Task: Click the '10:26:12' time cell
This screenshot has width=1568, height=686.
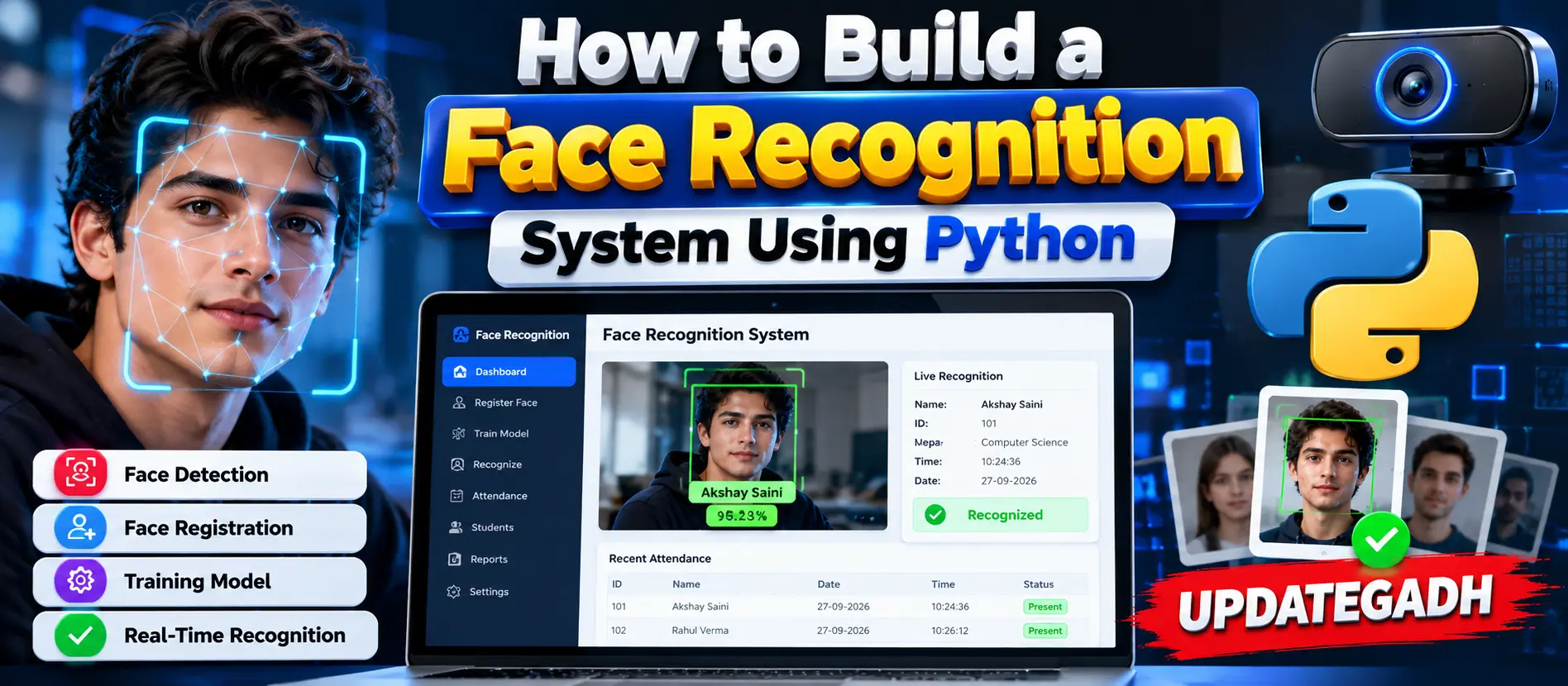Action: [949, 631]
